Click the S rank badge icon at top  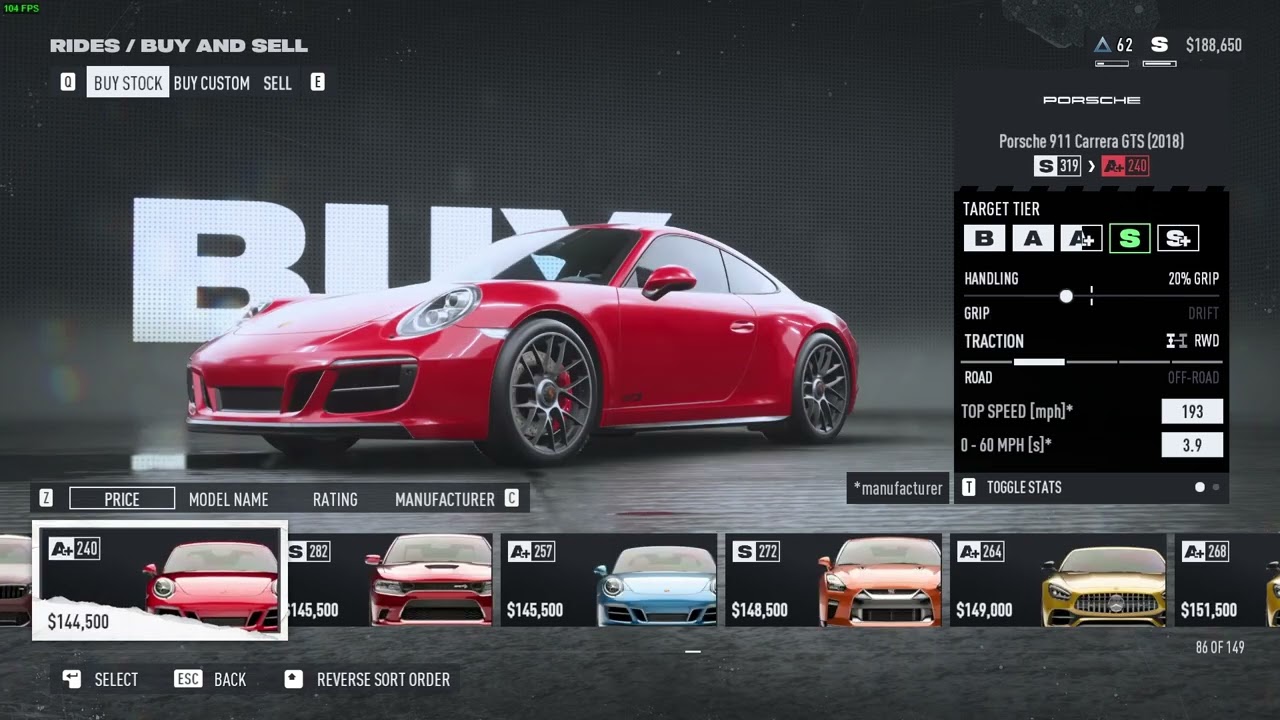(1159, 45)
